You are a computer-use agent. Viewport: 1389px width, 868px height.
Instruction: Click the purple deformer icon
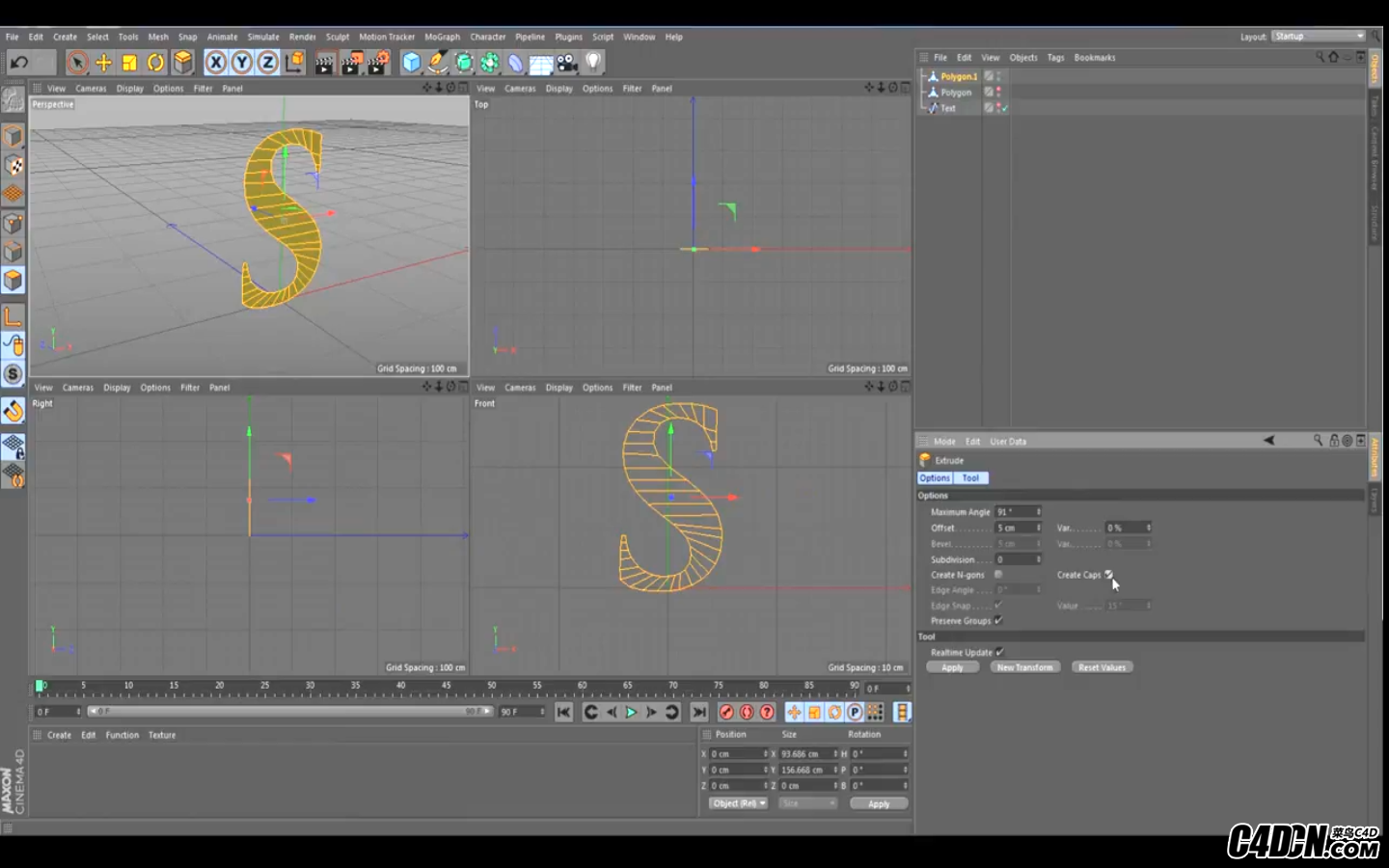[516, 63]
